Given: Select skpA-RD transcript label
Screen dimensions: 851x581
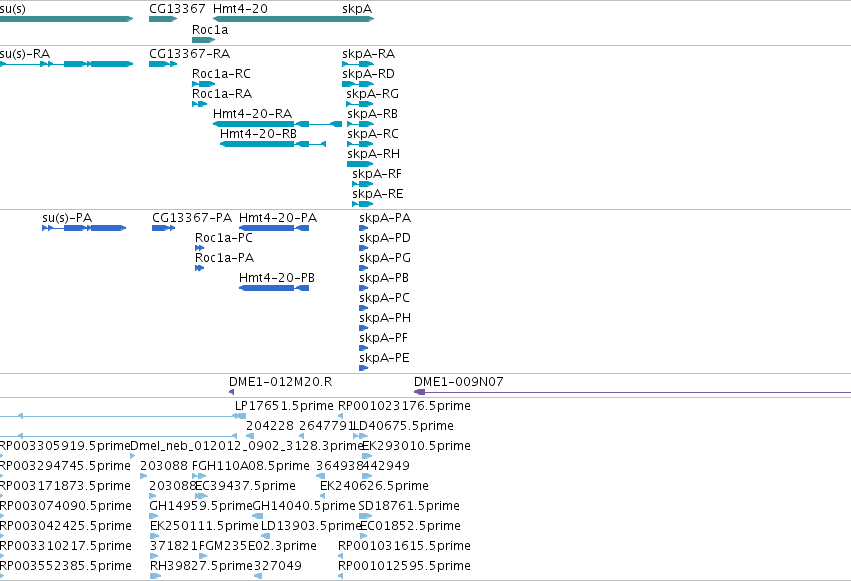Looking at the screenshot, I should 369,74.
